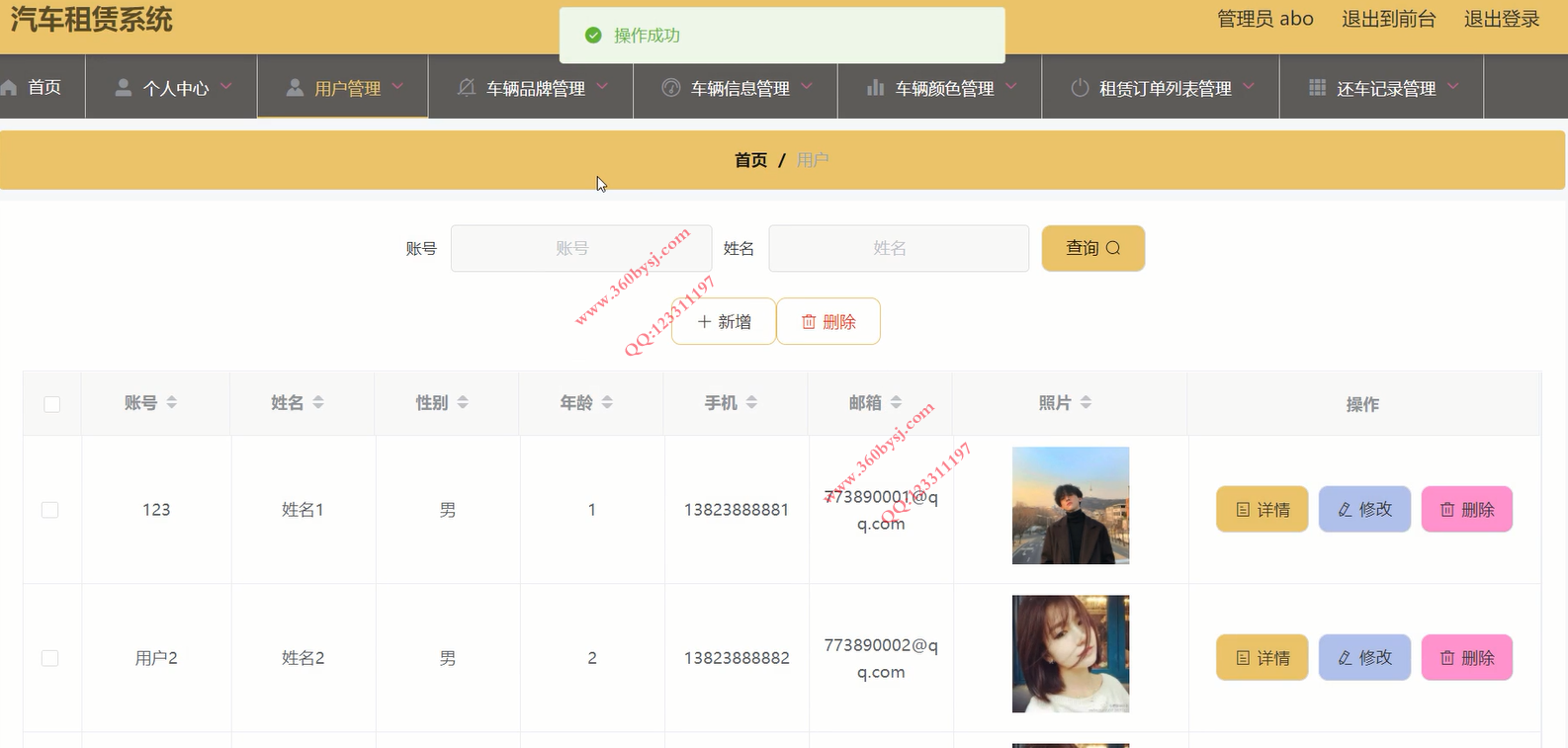This screenshot has height=748, width=1568.
Task: Click 汽车租赁系统 title
Action: tap(92, 20)
